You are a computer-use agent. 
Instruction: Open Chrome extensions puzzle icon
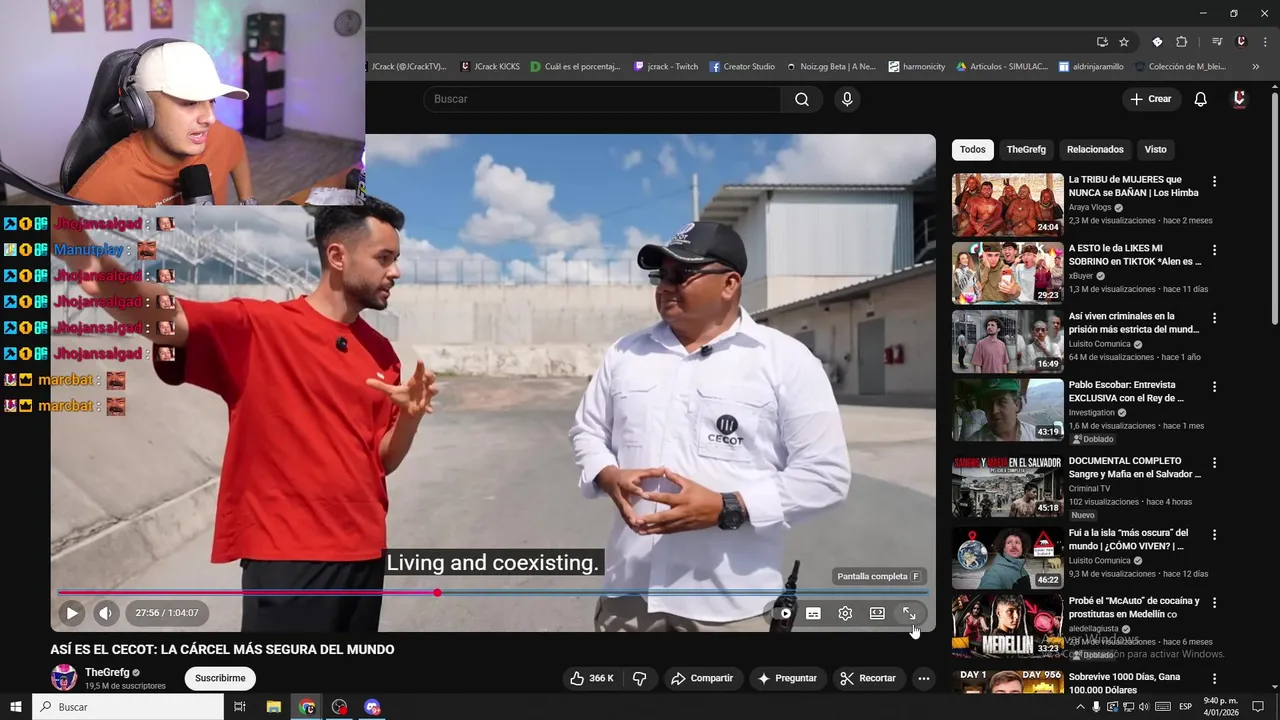click(x=1181, y=42)
